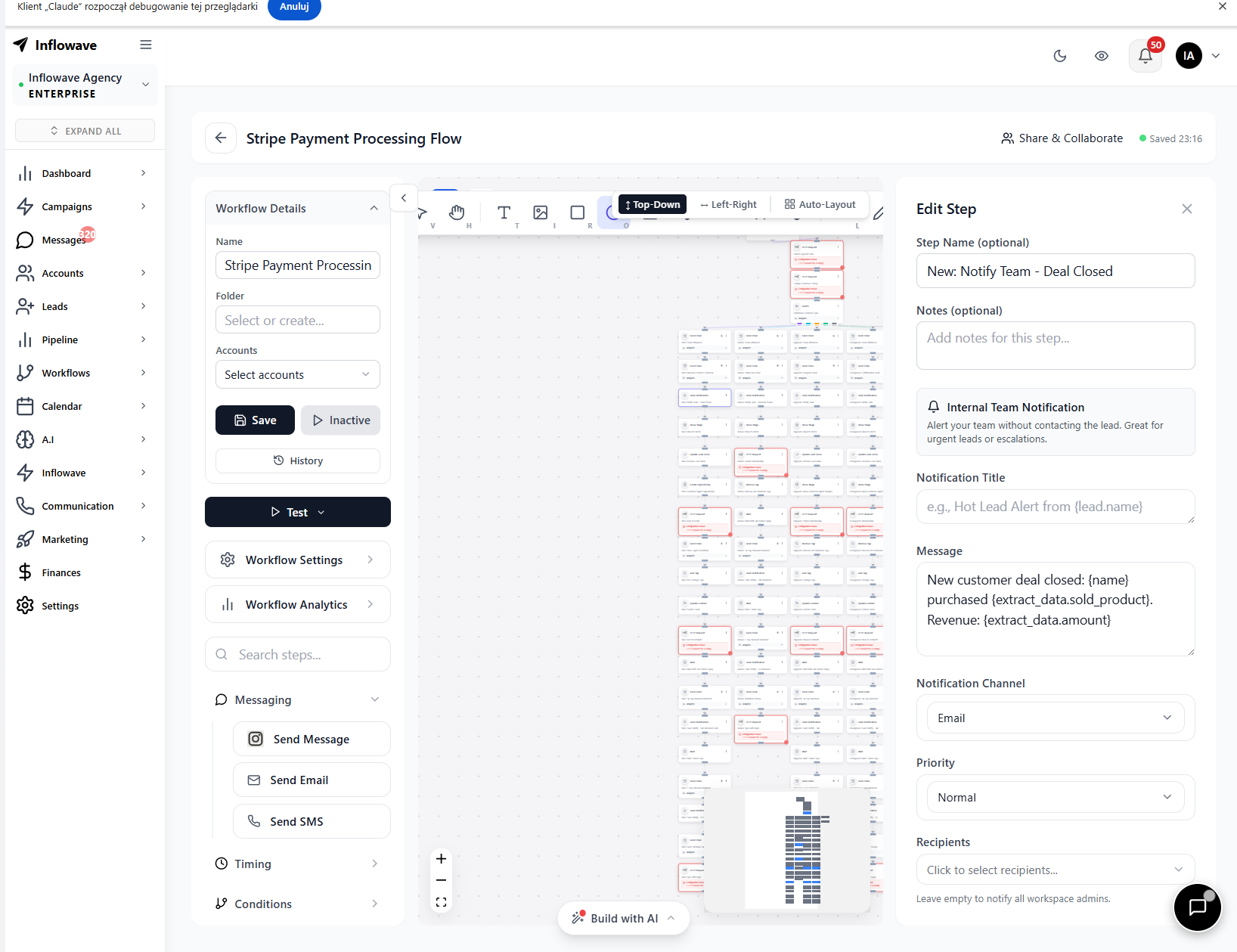Collapse the Workflow Details section
This screenshot has width=1237, height=952.
coord(374,209)
